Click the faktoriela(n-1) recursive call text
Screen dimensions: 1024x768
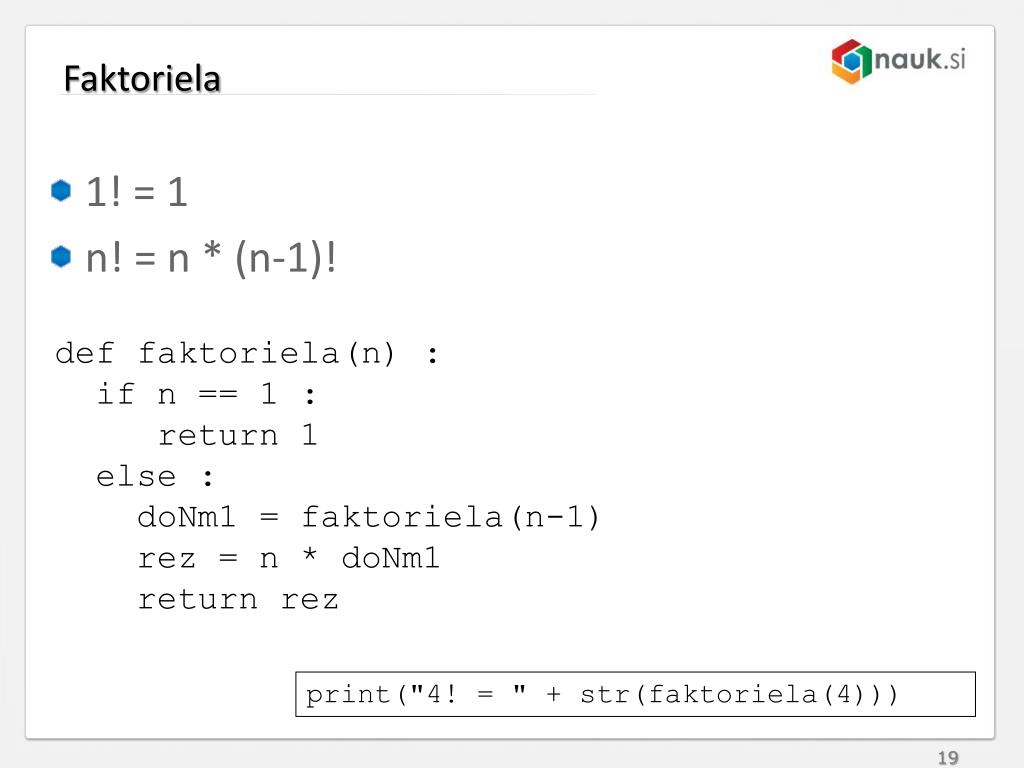[451, 517]
